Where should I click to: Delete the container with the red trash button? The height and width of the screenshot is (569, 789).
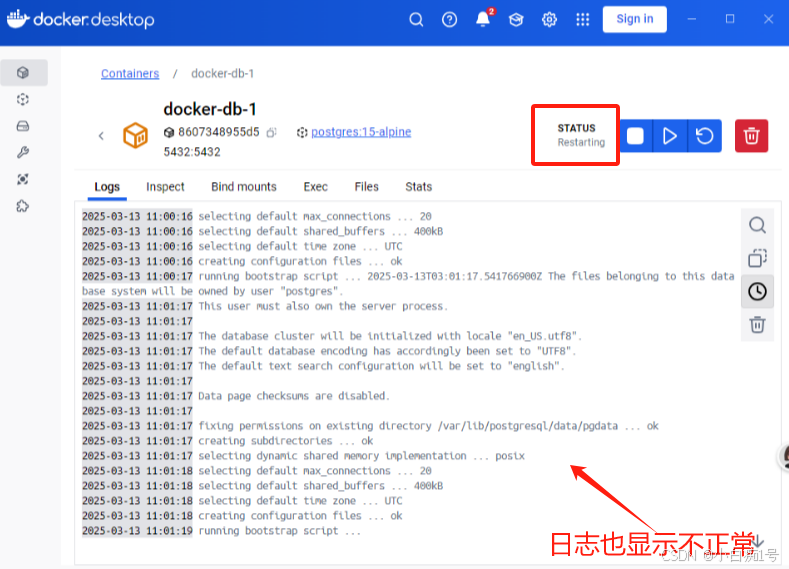[751, 136]
